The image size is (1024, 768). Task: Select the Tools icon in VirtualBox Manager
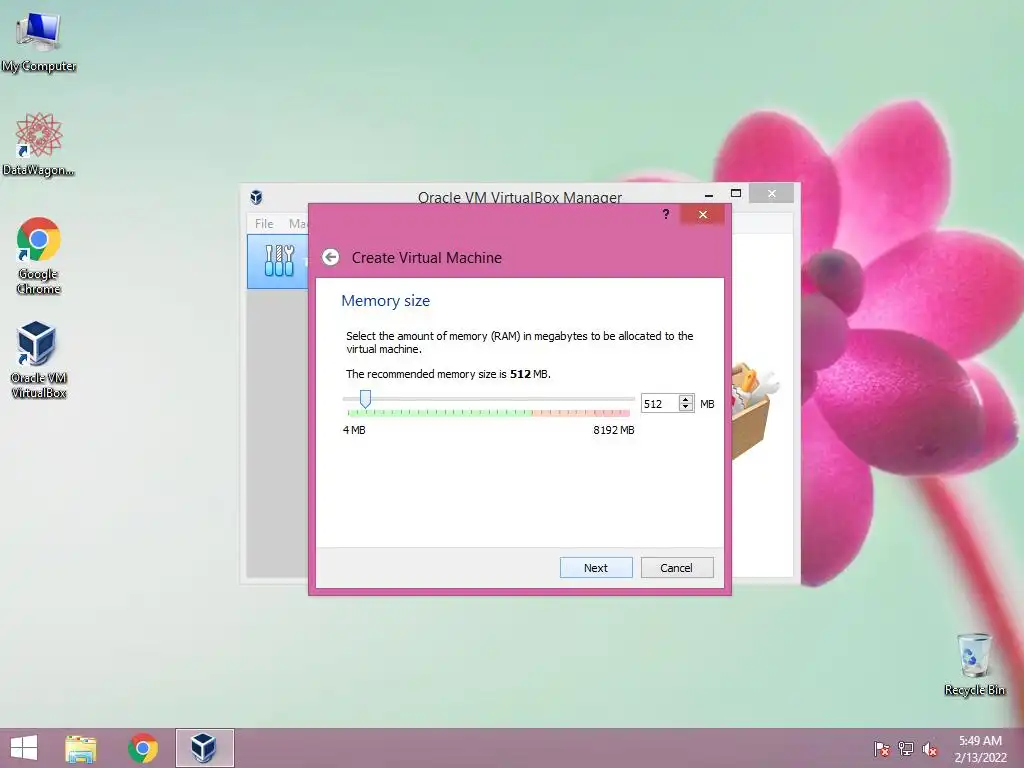[279, 261]
